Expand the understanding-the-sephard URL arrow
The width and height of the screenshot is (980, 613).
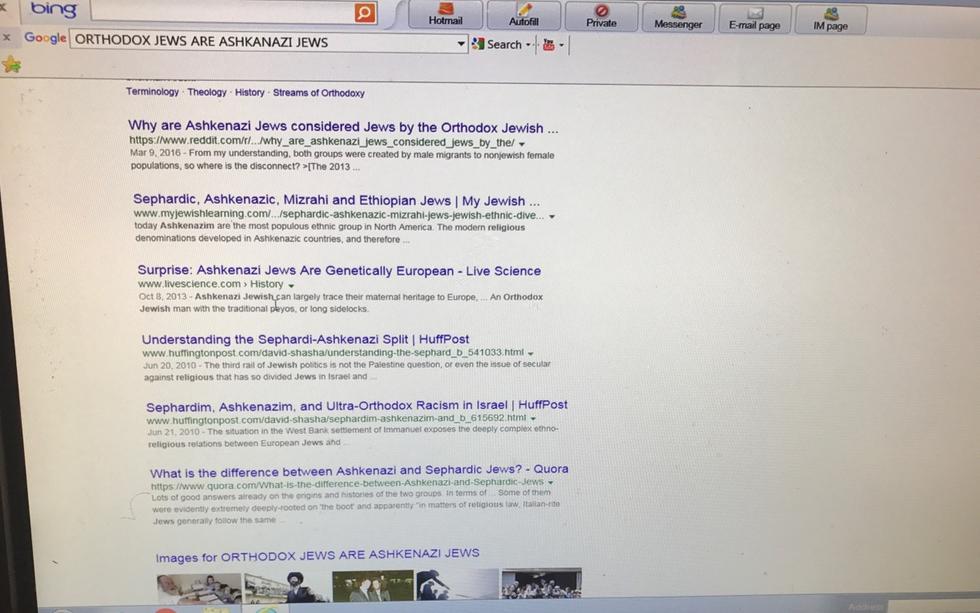pos(531,354)
